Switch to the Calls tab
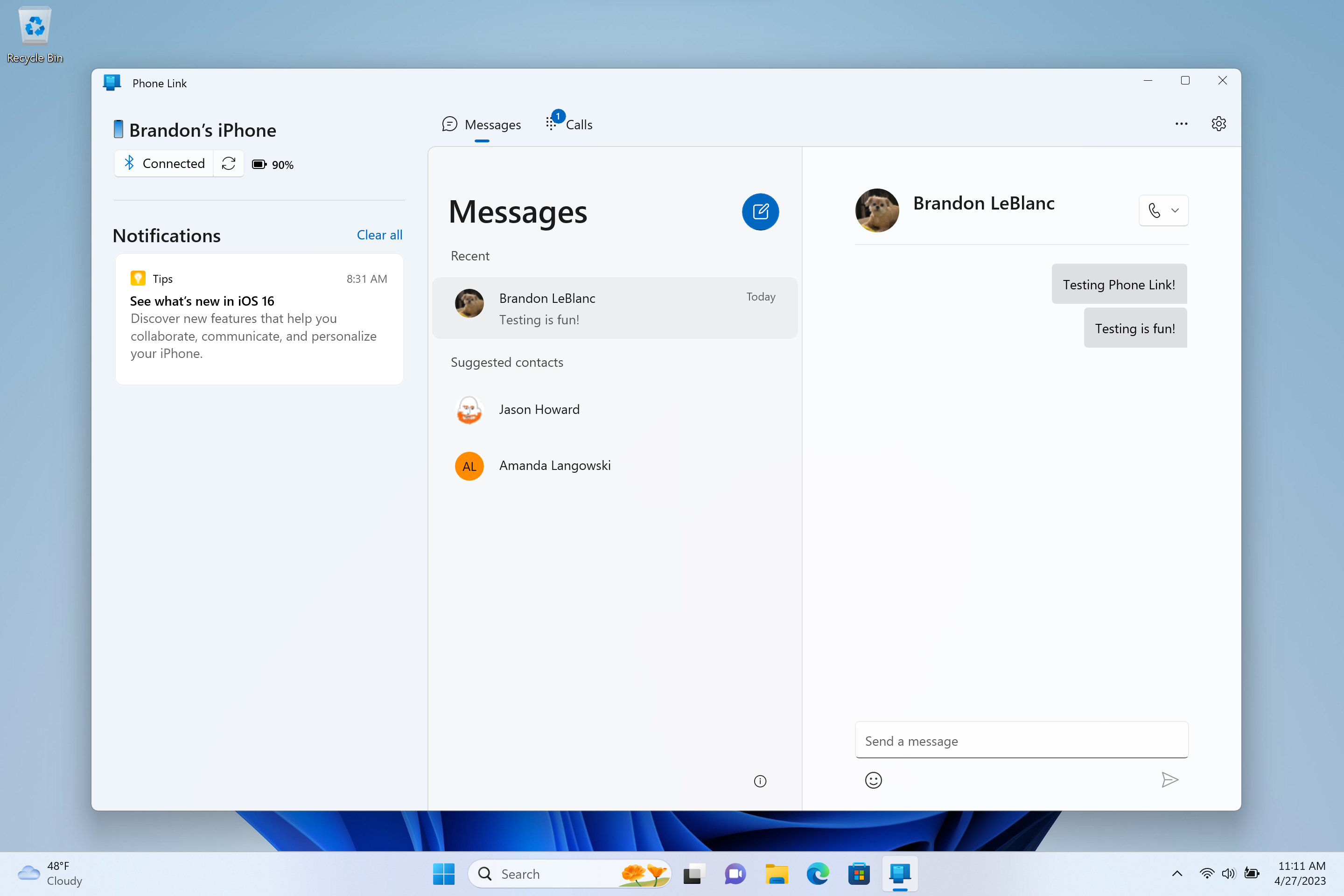1344x896 pixels. [x=579, y=124]
